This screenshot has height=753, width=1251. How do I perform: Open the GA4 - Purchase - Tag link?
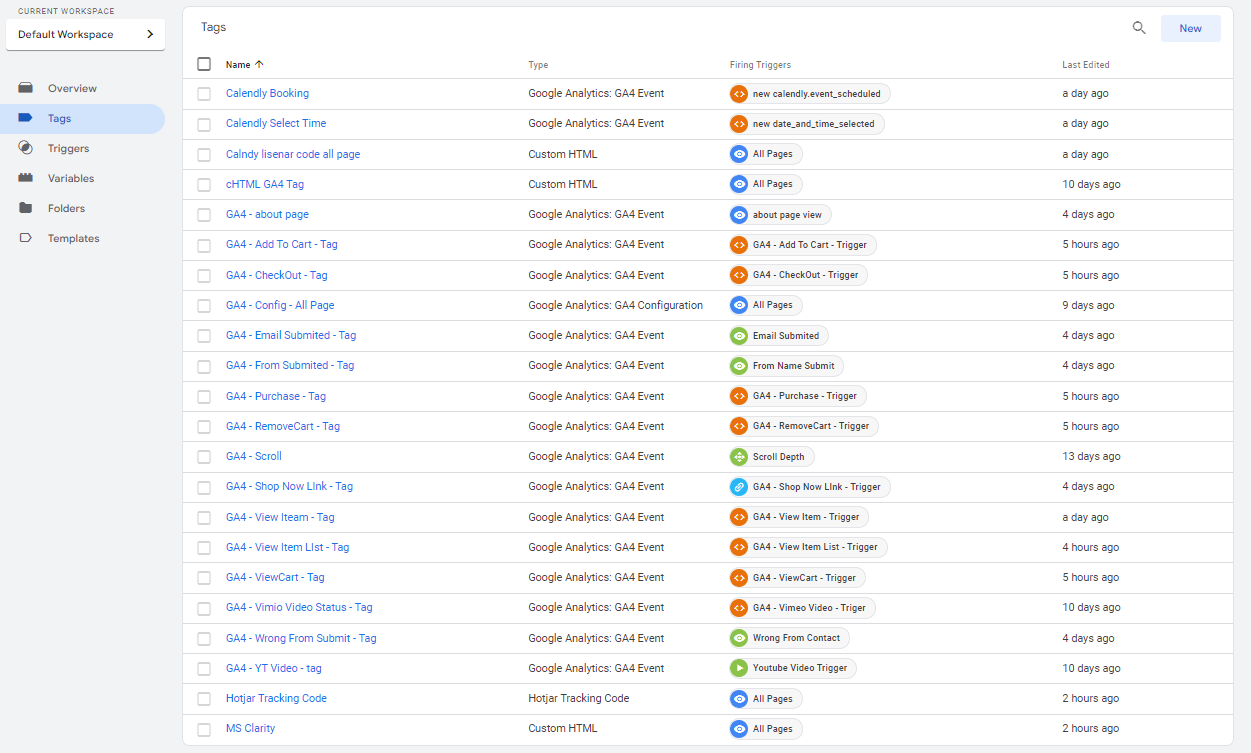click(x=276, y=396)
